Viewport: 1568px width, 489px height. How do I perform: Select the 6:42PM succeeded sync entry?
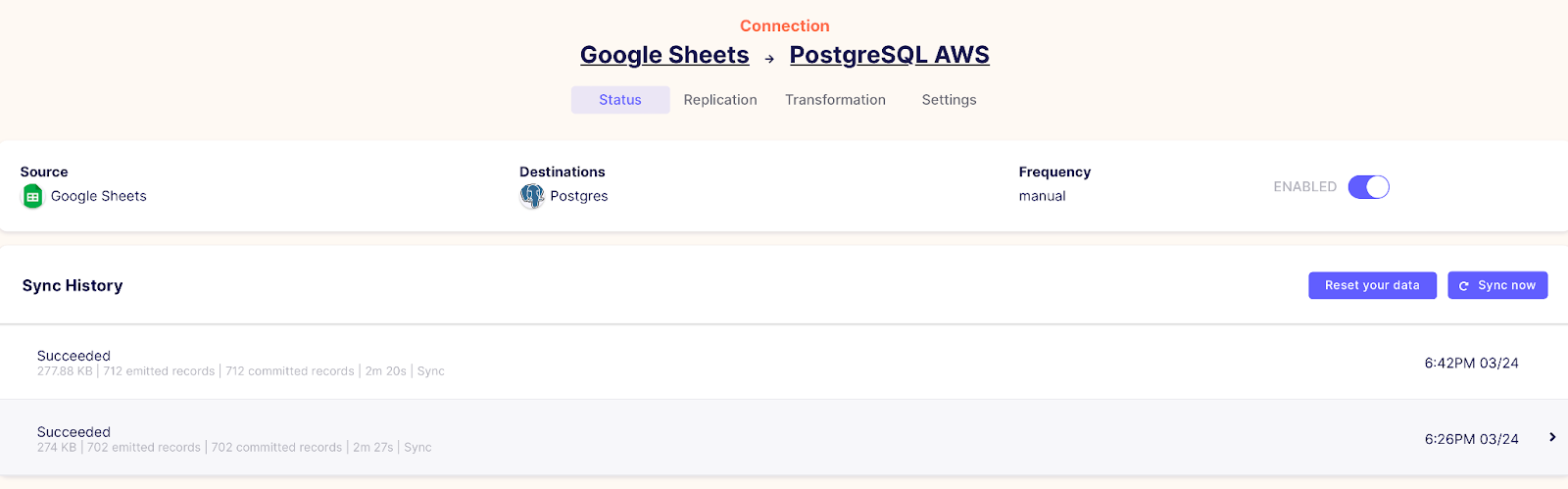784,363
